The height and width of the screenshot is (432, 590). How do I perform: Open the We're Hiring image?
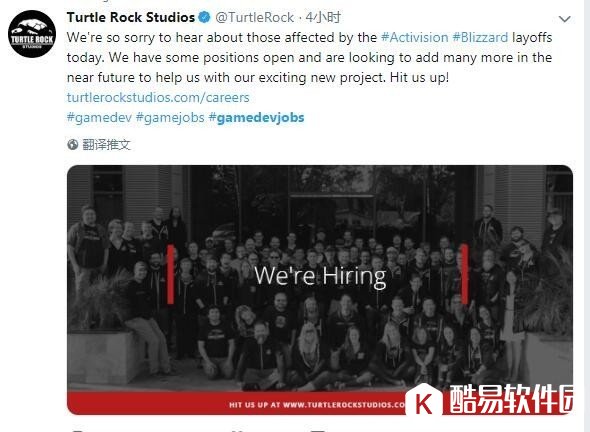click(x=320, y=290)
